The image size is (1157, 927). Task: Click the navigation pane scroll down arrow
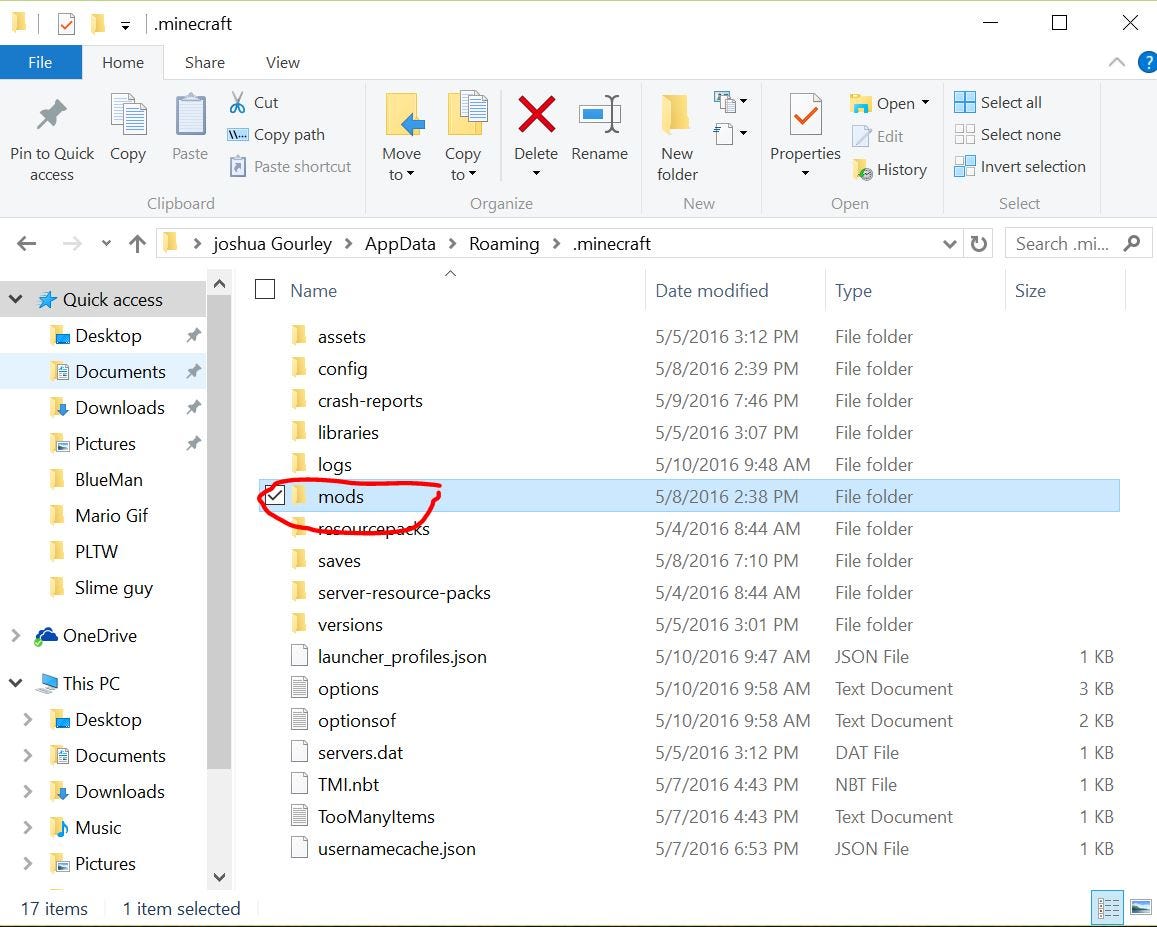(219, 877)
